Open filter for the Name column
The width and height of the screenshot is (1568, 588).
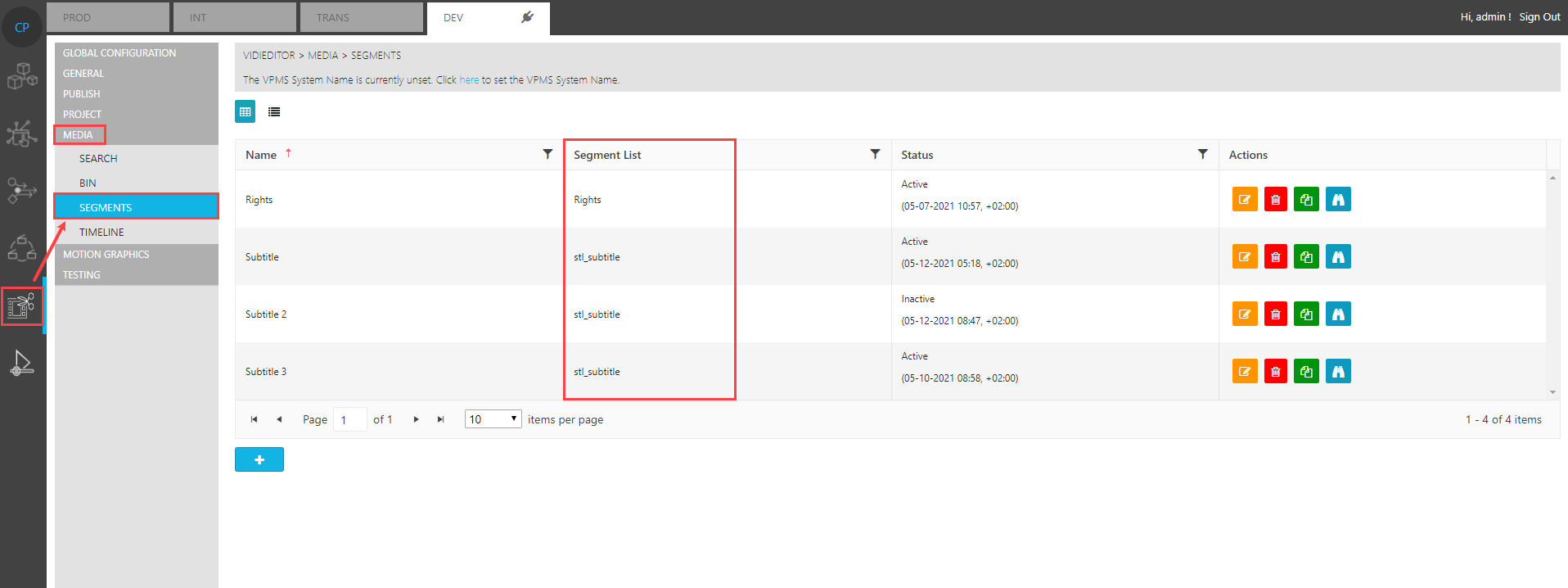coord(547,154)
